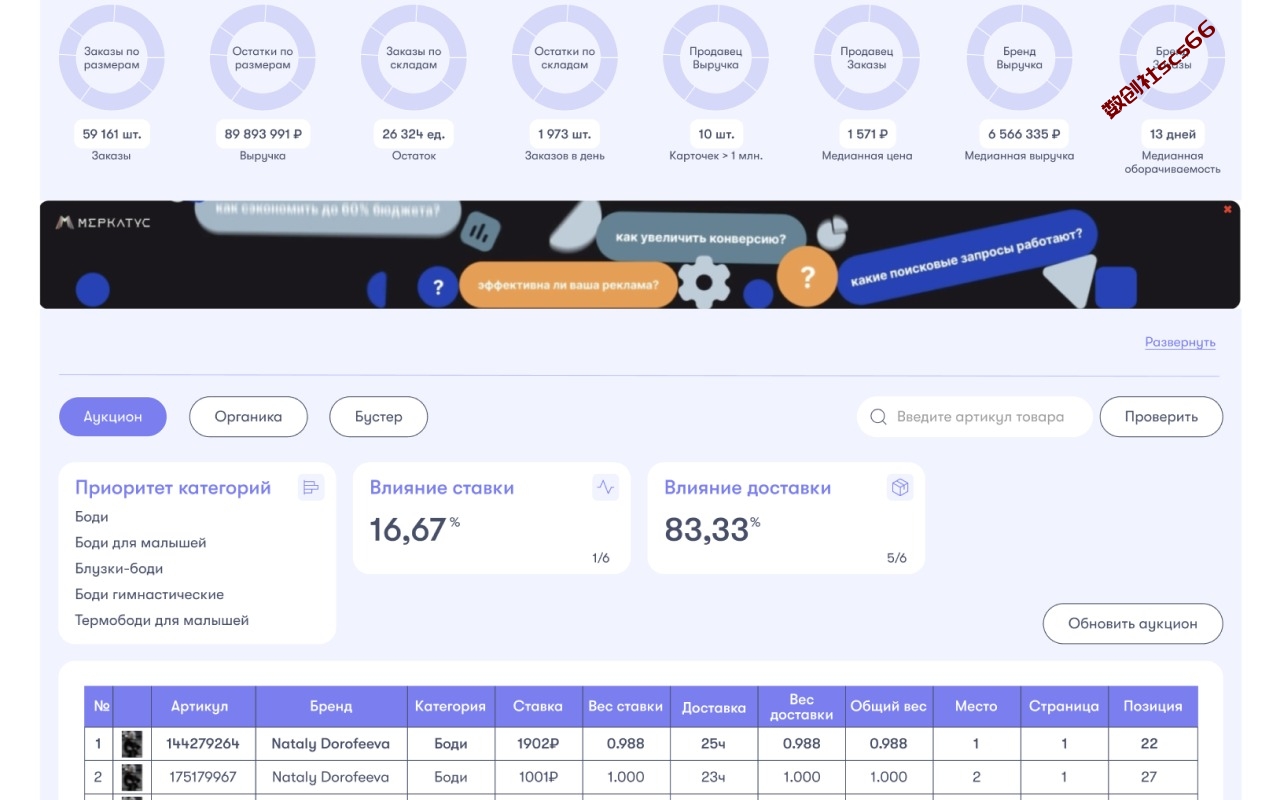1280x800 pixels.
Task: Click the Бренд column header
Action: click(331, 706)
